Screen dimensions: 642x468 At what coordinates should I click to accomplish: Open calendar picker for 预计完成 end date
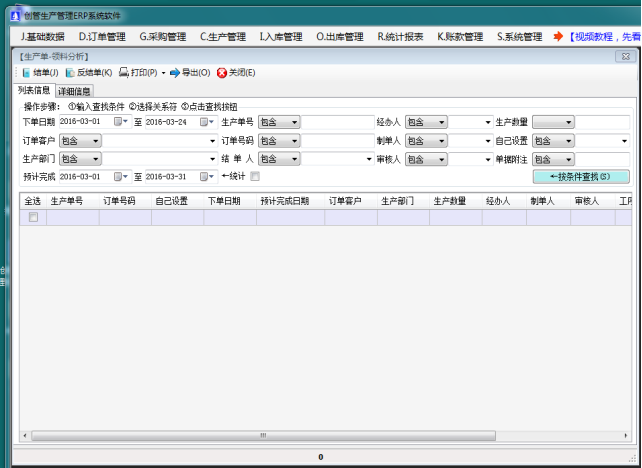click(x=211, y=176)
